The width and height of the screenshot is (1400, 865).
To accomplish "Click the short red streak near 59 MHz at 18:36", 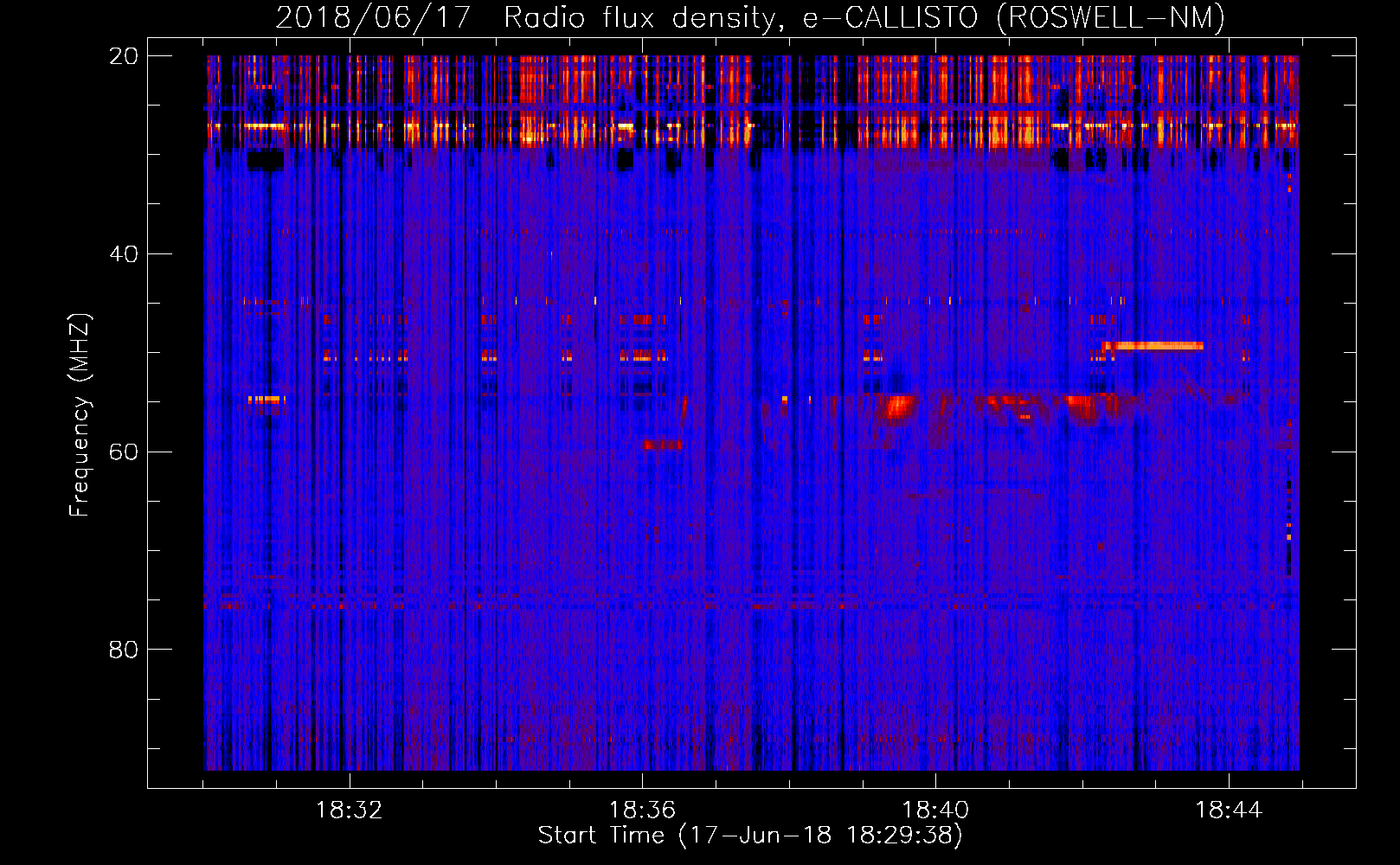I will pos(663,445).
